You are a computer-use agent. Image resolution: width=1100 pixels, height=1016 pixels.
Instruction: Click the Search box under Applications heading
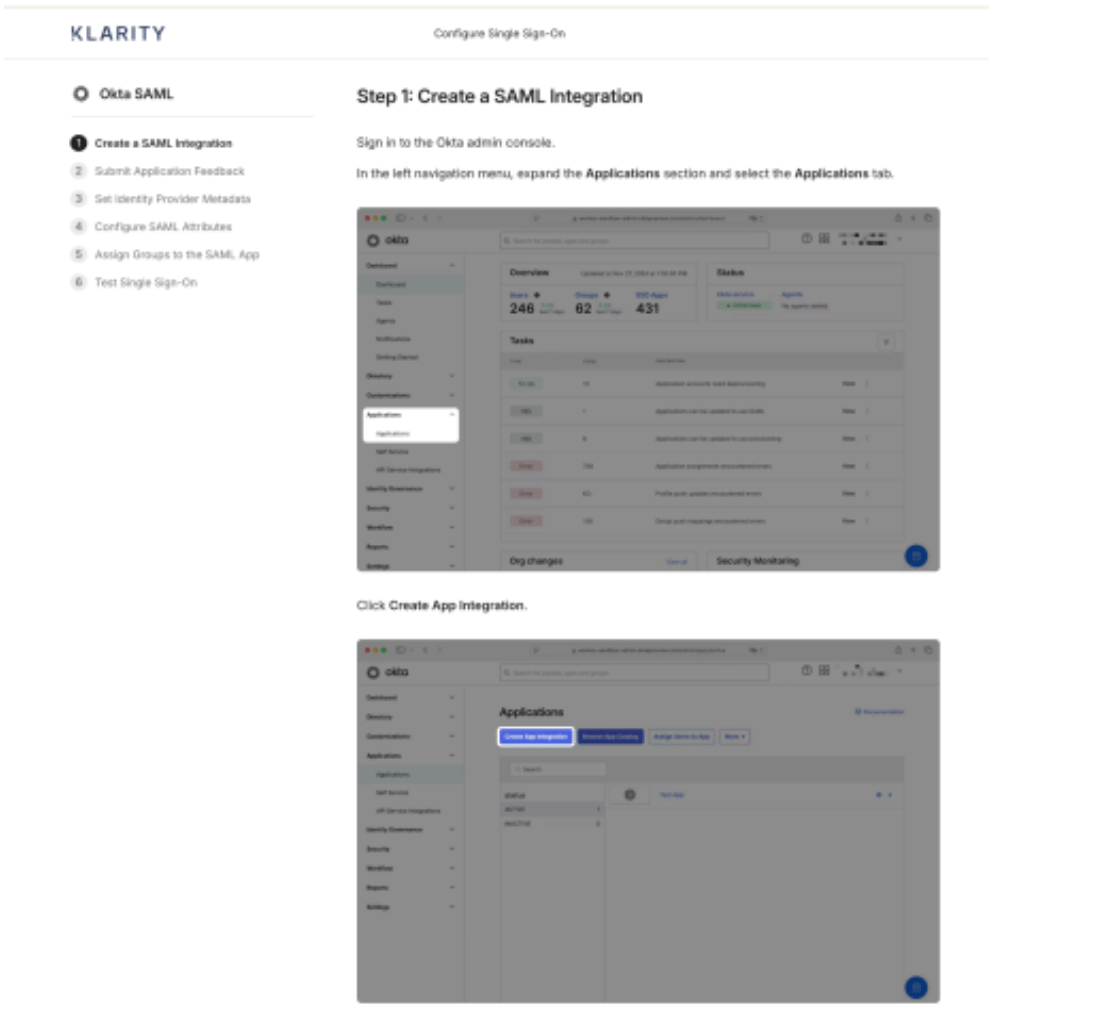(x=558, y=770)
